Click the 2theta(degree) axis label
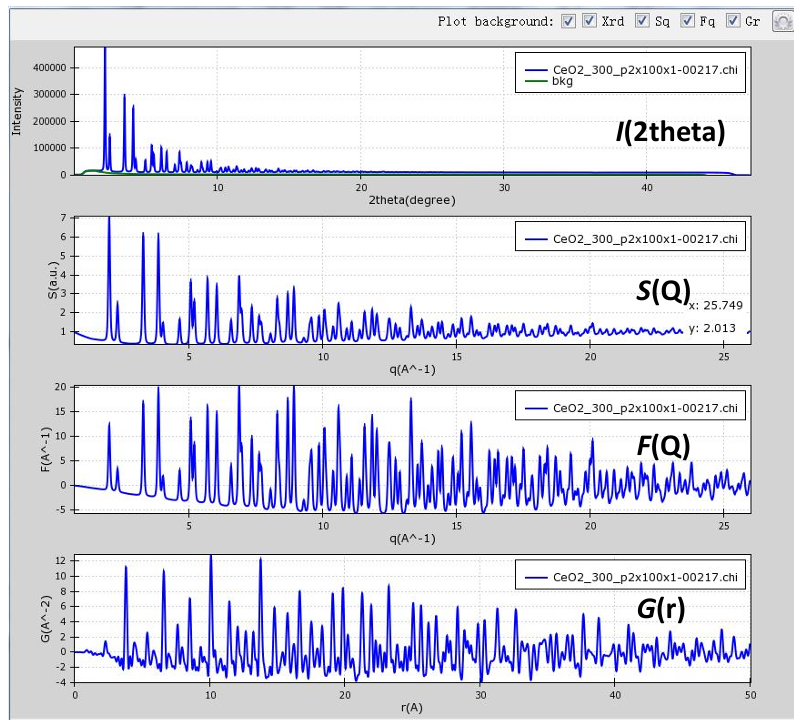800x727 pixels. 412,200
